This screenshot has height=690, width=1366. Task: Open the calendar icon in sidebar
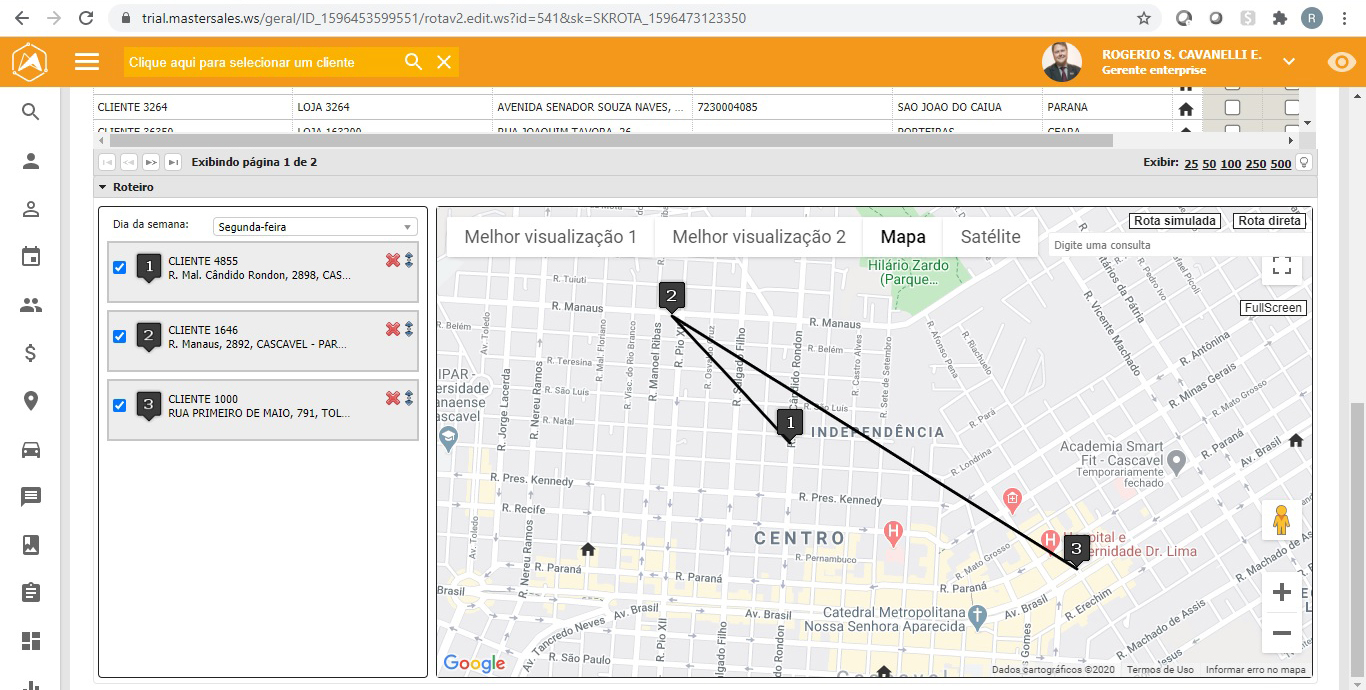click(x=31, y=257)
